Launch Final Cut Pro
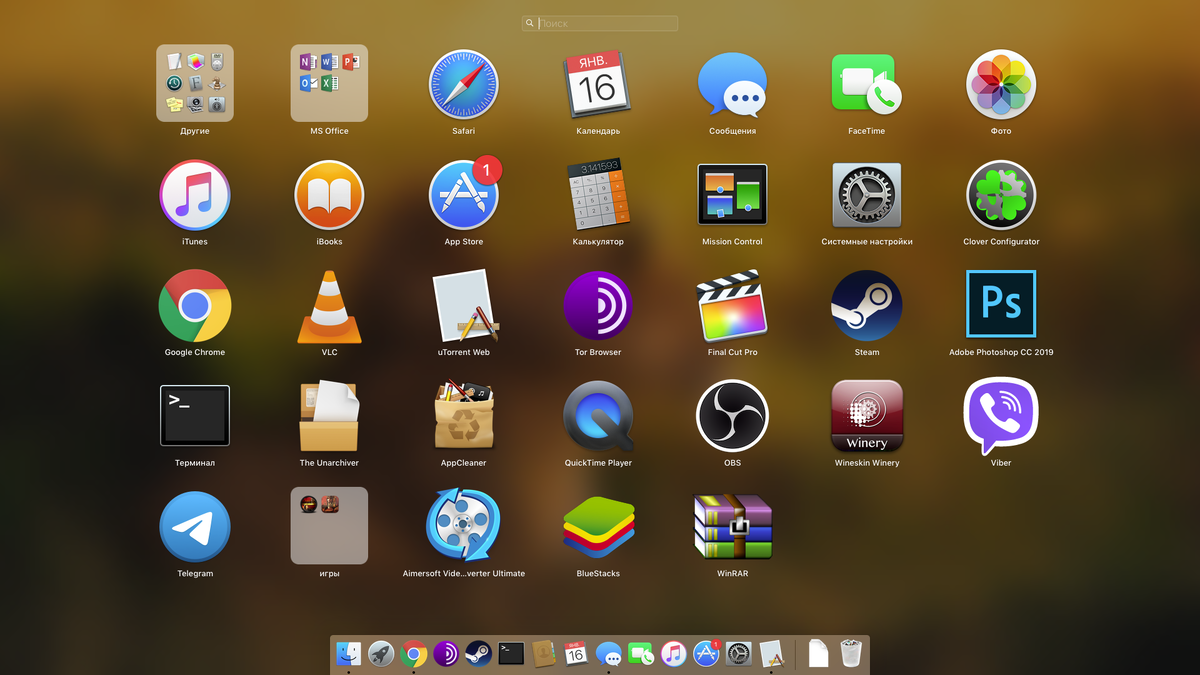Image resolution: width=1200 pixels, height=675 pixels. pos(732,306)
